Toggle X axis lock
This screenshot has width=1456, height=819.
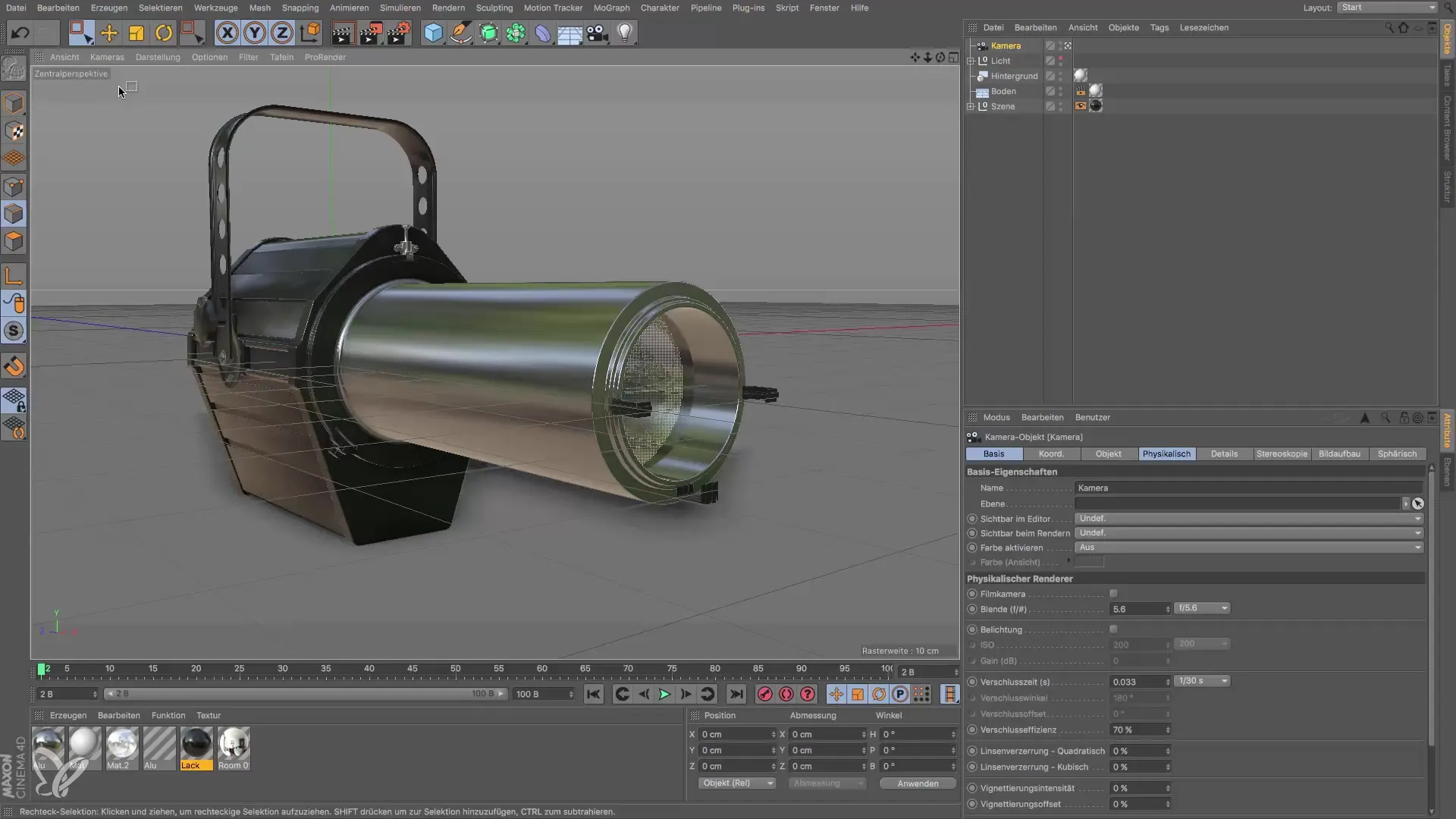227,33
